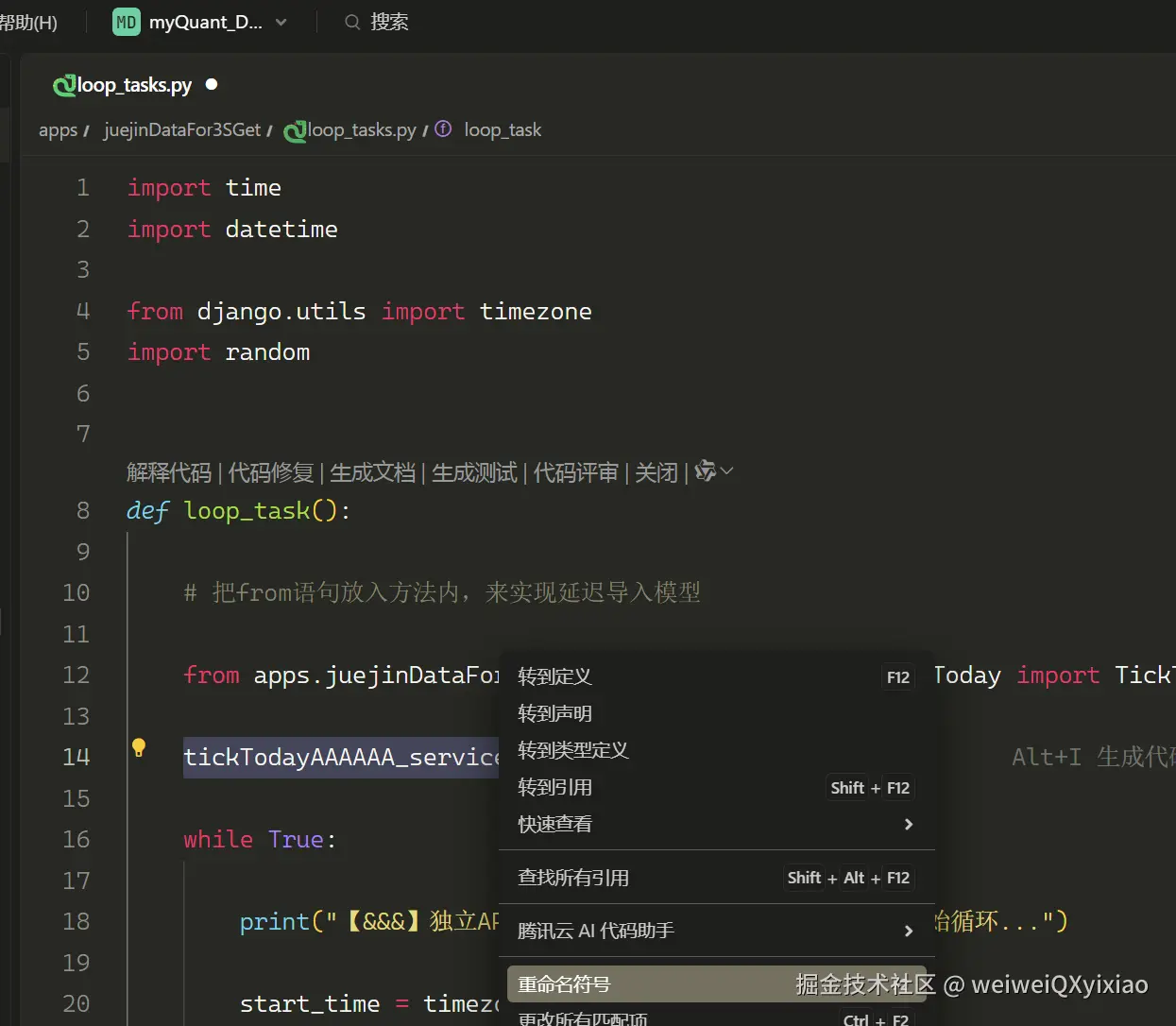
Task: Click the MD project badge icon
Action: coord(126,22)
